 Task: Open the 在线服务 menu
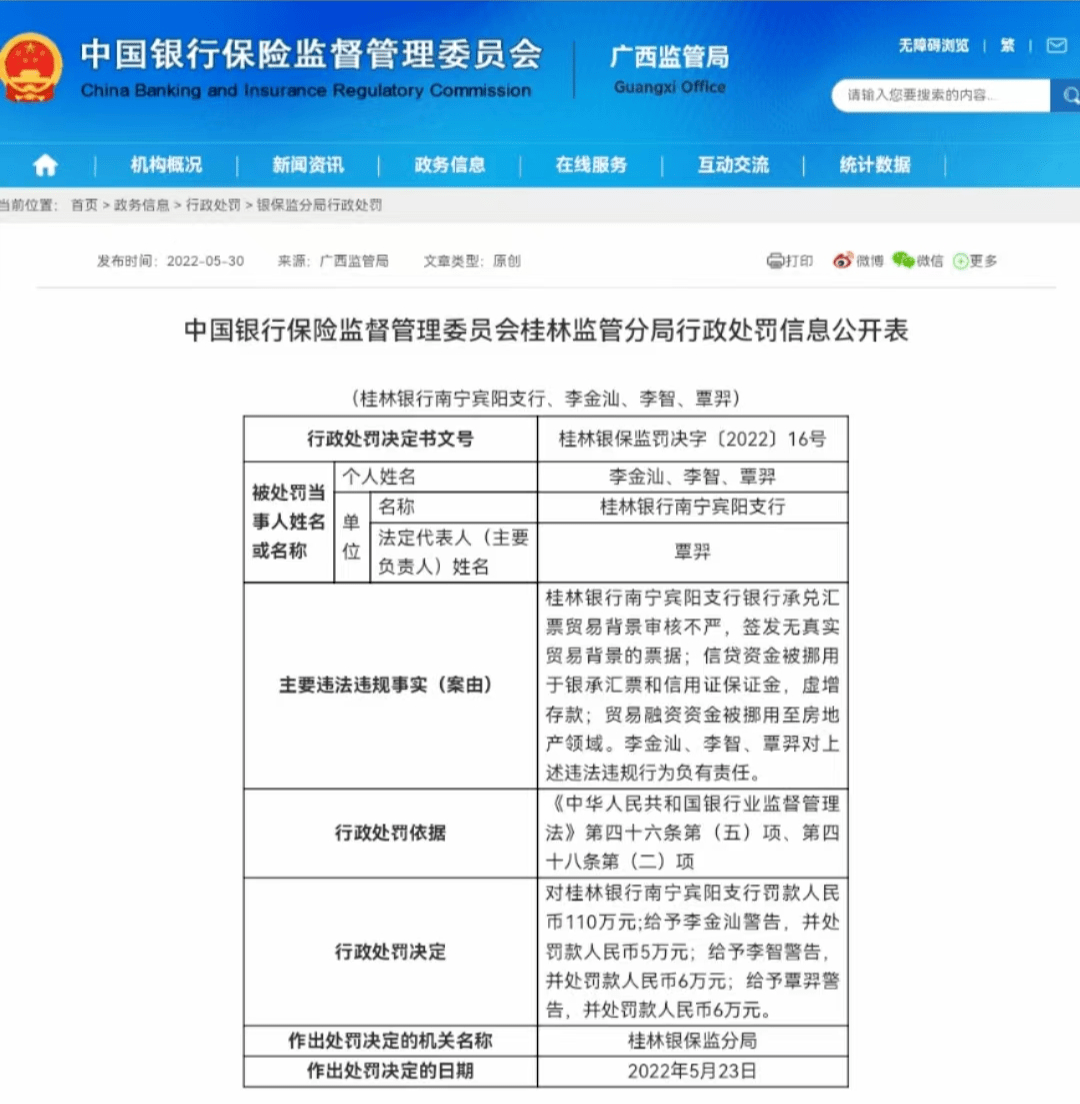pos(591,165)
